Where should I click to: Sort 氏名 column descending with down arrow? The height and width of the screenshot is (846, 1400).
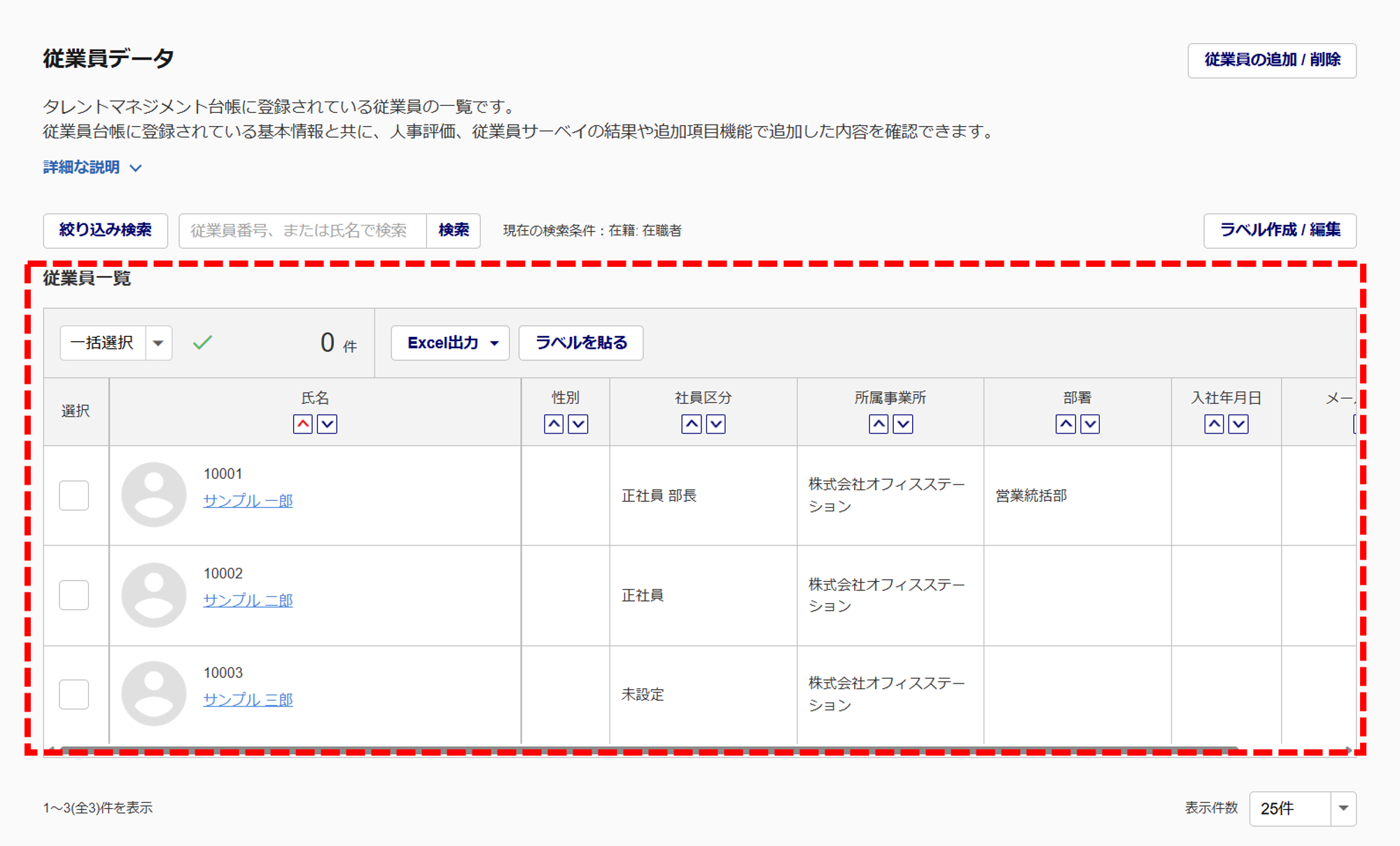point(327,424)
